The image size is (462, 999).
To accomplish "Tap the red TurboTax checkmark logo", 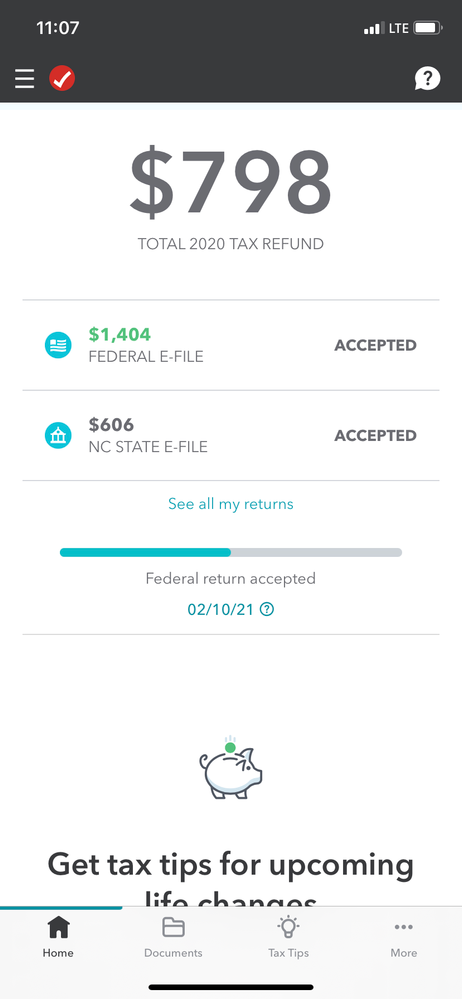I will [x=62, y=79].
